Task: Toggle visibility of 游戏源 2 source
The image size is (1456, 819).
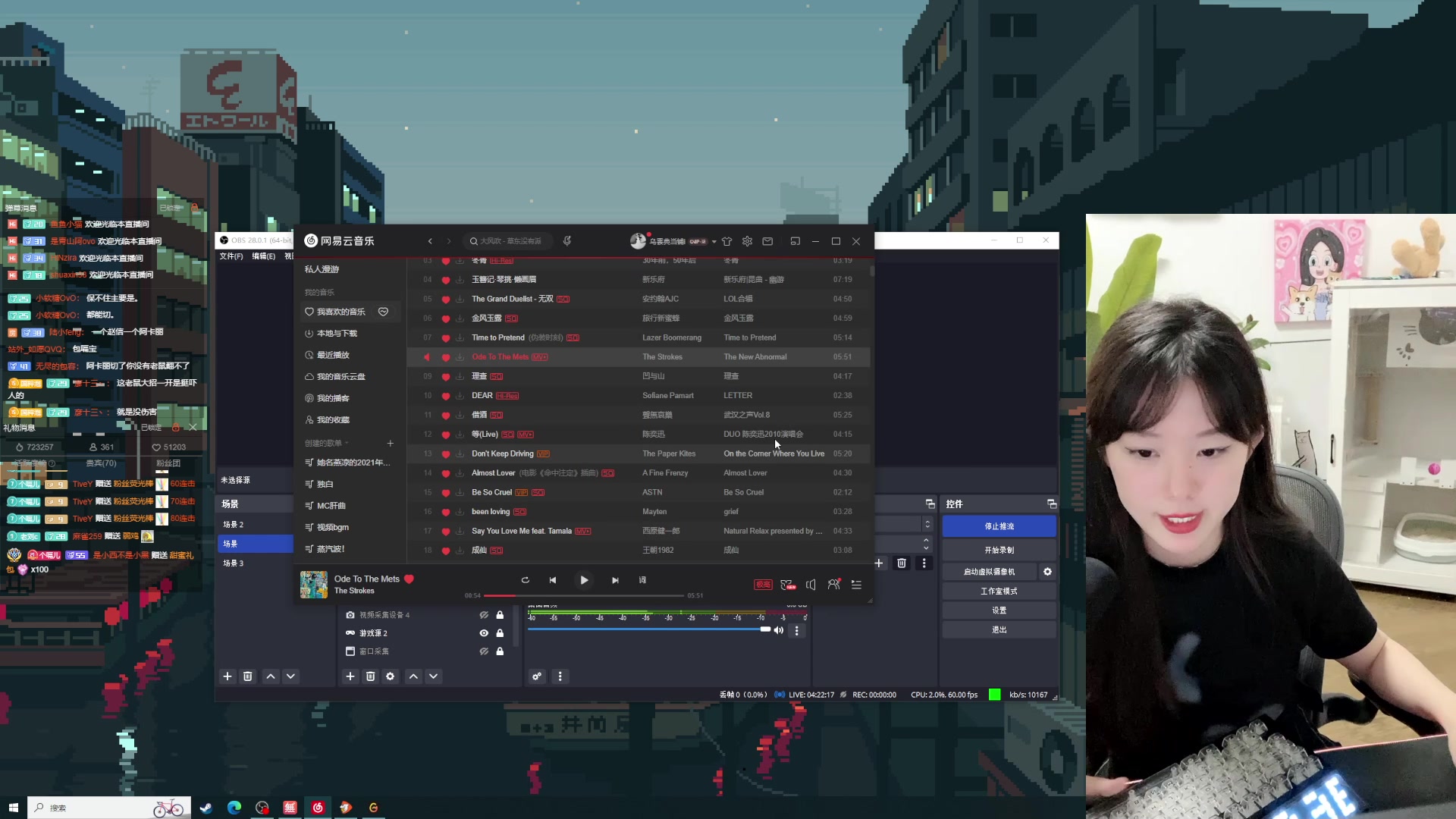Action: click(484, 633)
